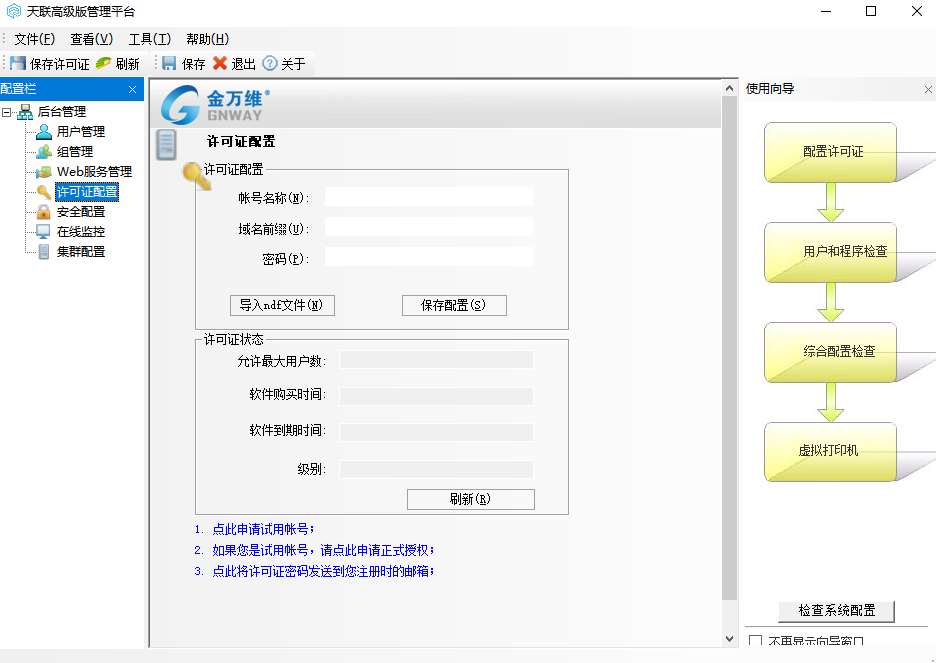The image size is (936, 663).
Task: Click the scroll up arrow of main panel
Action: 729,88
